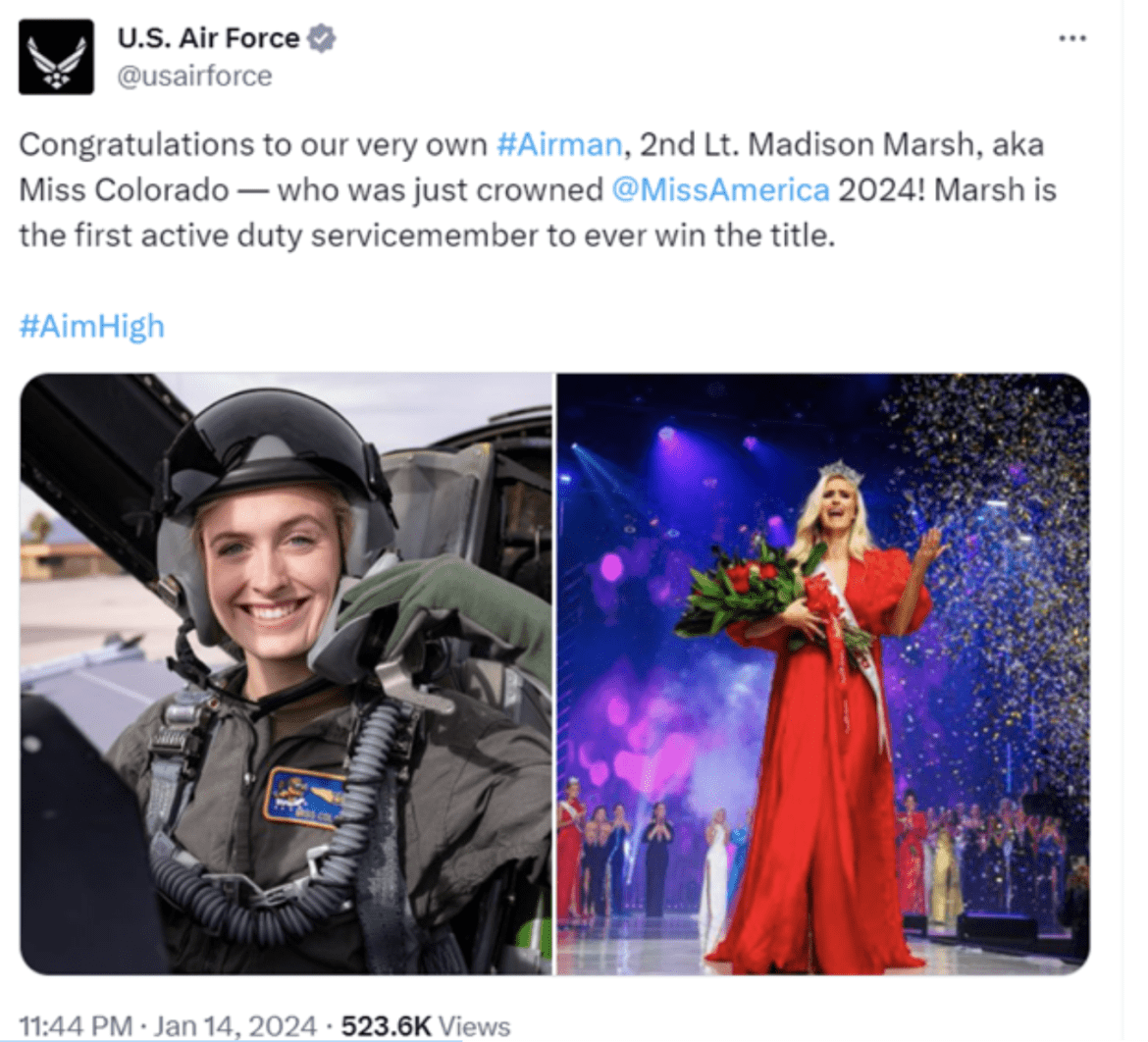
Task: Click the 11:44 PM timestamp
Action: click(76, 1026)
